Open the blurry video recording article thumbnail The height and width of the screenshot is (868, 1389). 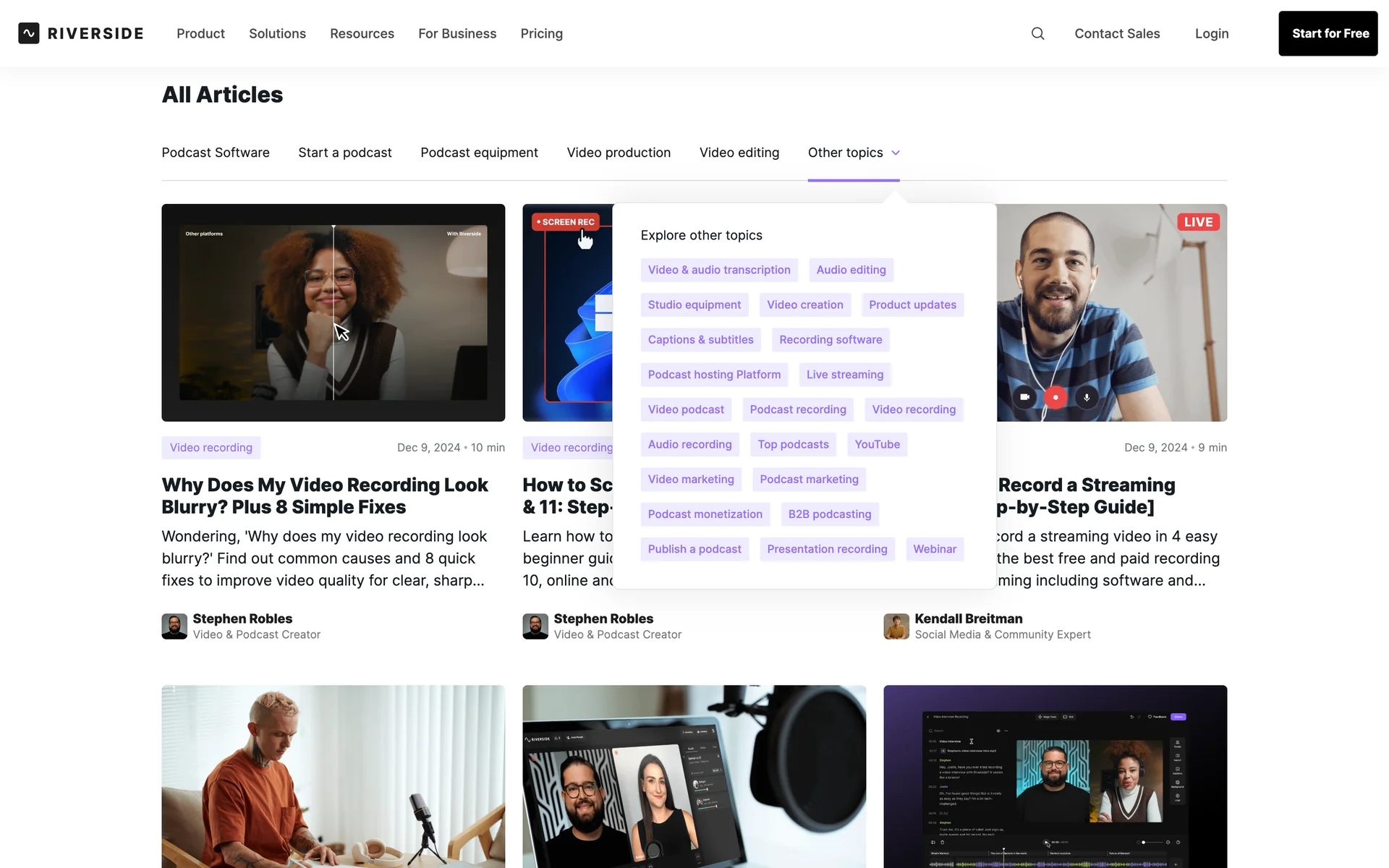click(x=333, y=312)
